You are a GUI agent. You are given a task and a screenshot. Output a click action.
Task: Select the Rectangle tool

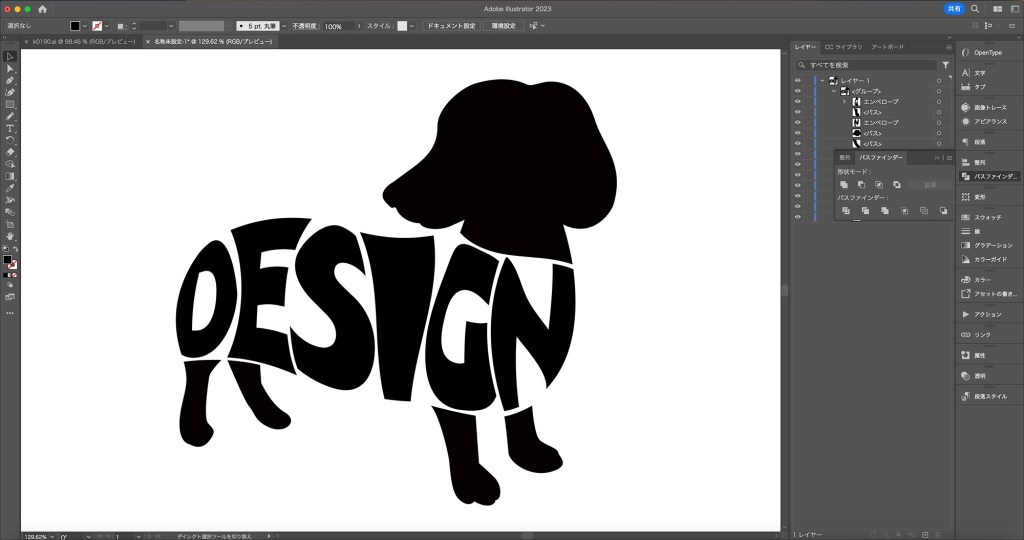[10, 104]
